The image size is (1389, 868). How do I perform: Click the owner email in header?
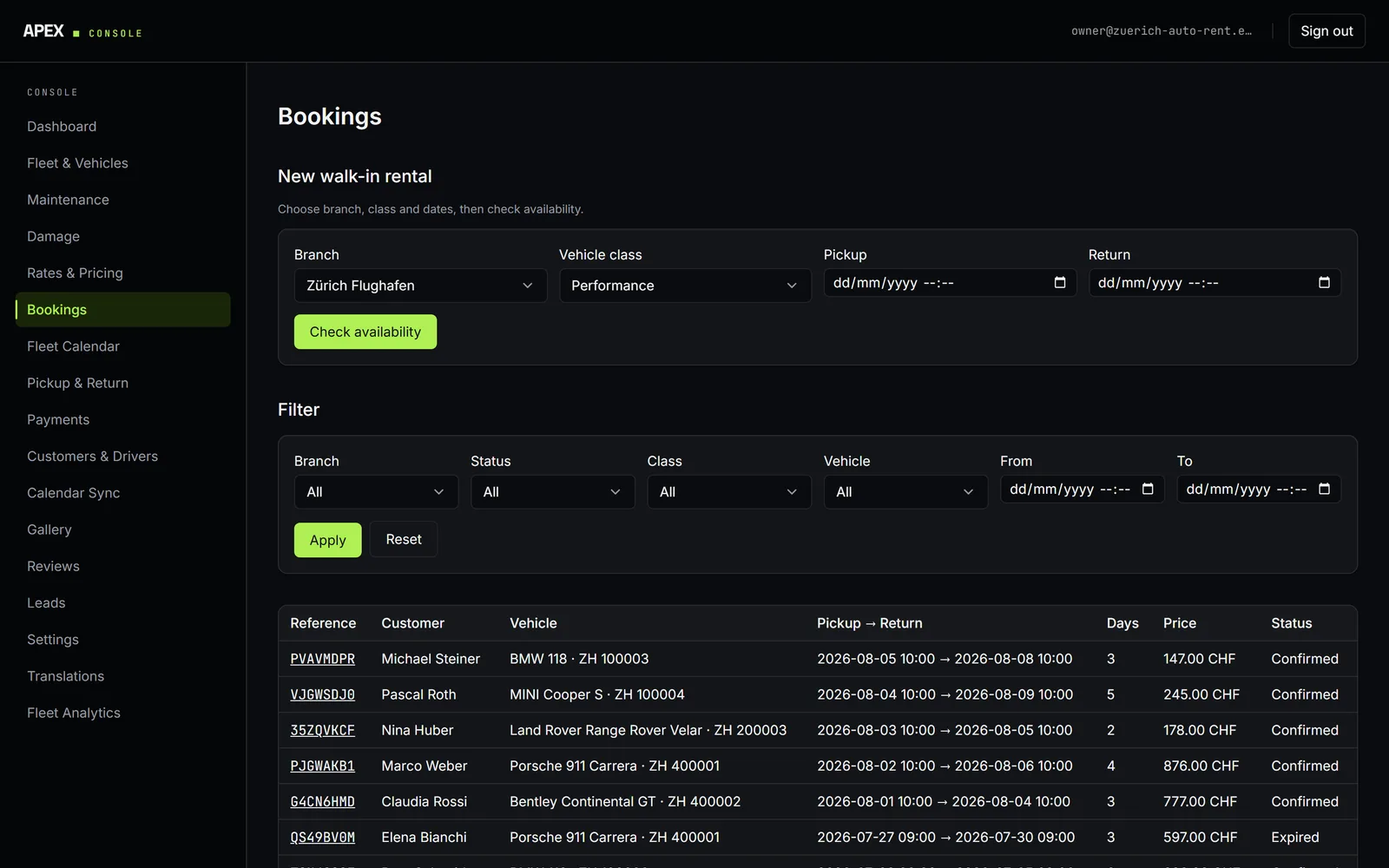tap(1162, 31)
